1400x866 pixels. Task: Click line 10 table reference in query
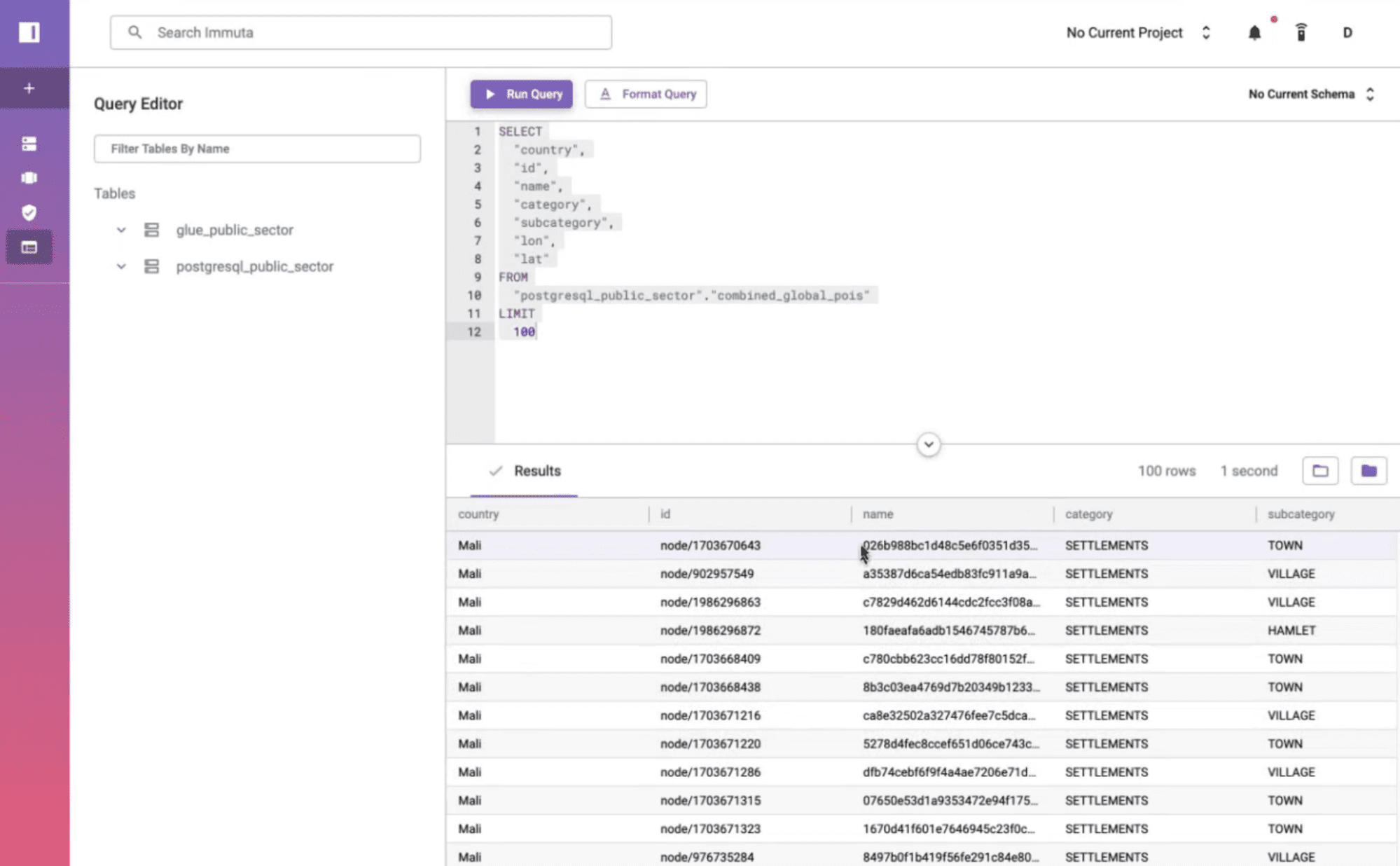point(691,295)
